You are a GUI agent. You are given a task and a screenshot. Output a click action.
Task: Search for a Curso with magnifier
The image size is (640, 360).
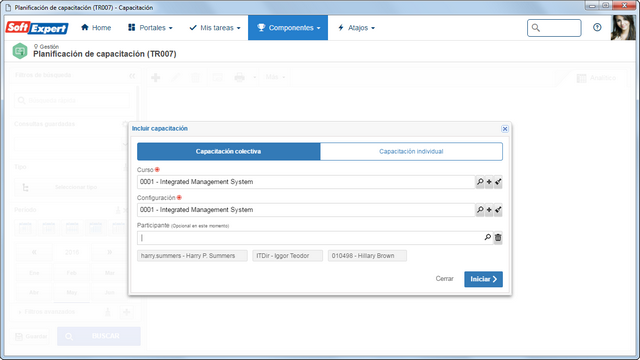[480, 182]
